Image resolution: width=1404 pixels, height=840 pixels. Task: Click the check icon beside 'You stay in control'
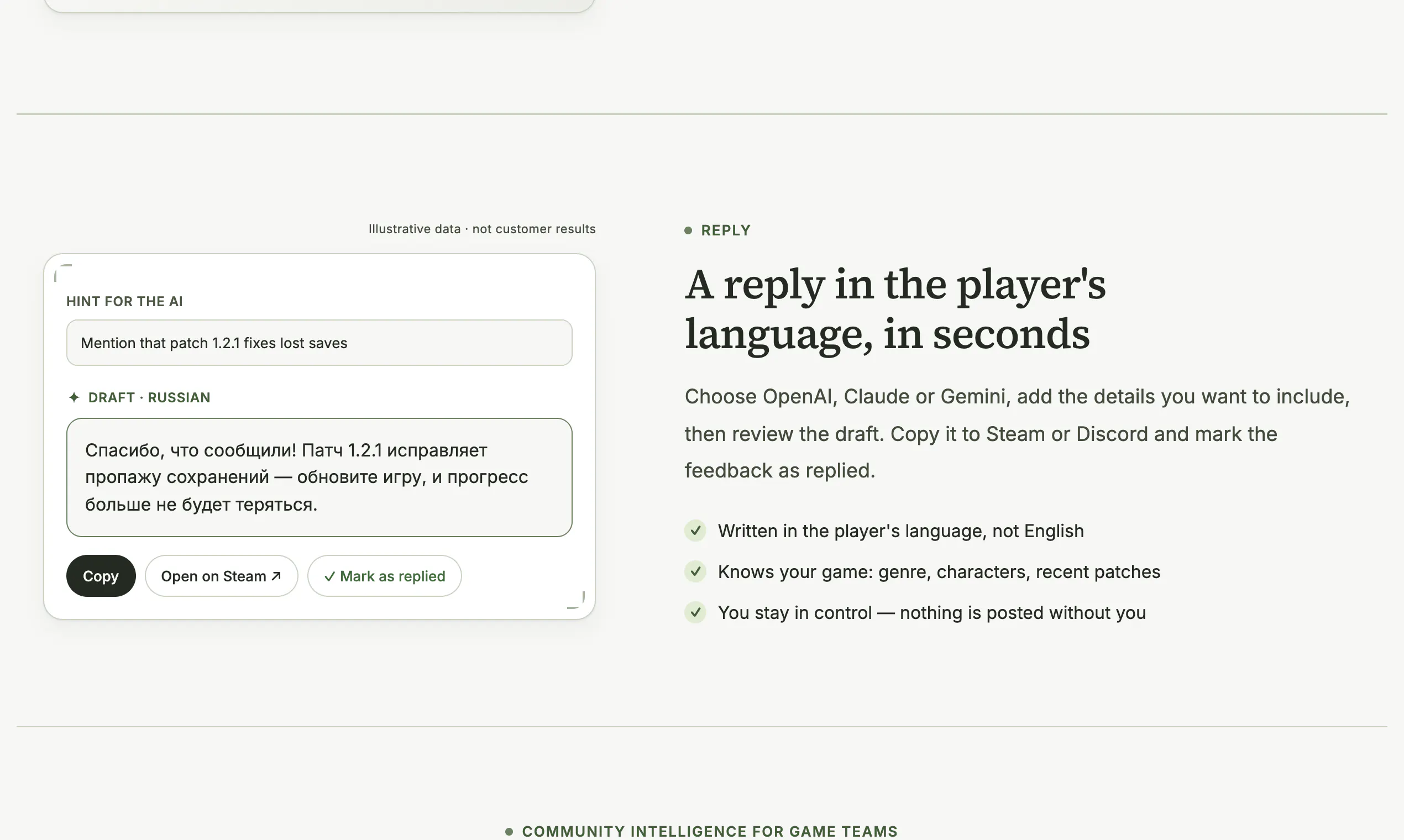click(695, 612)
